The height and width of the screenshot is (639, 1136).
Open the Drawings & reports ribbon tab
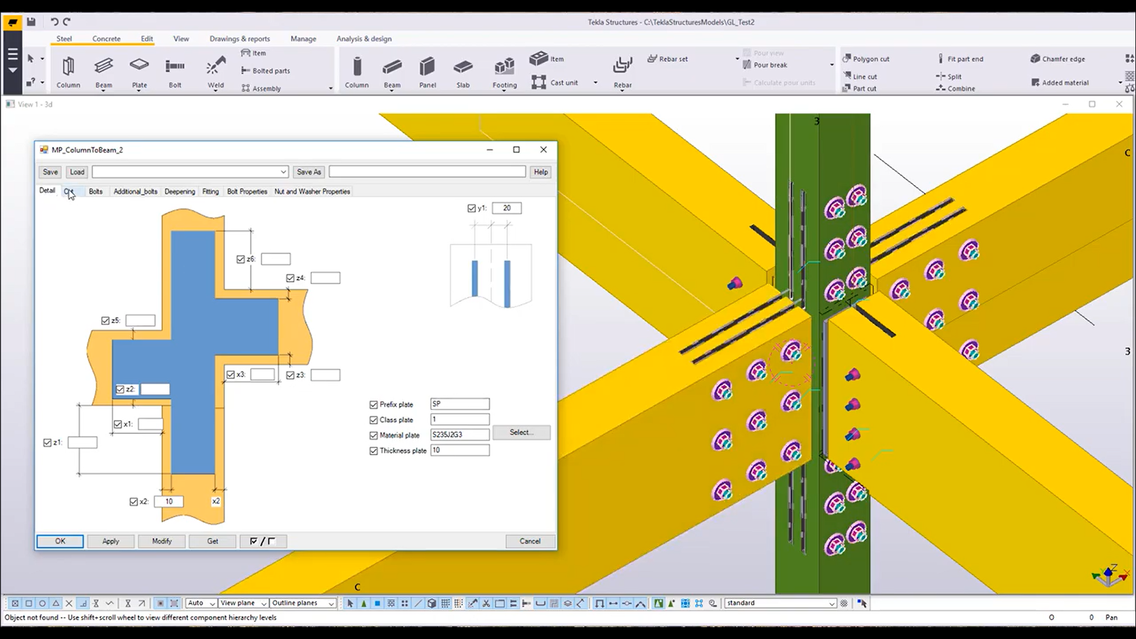240,38
